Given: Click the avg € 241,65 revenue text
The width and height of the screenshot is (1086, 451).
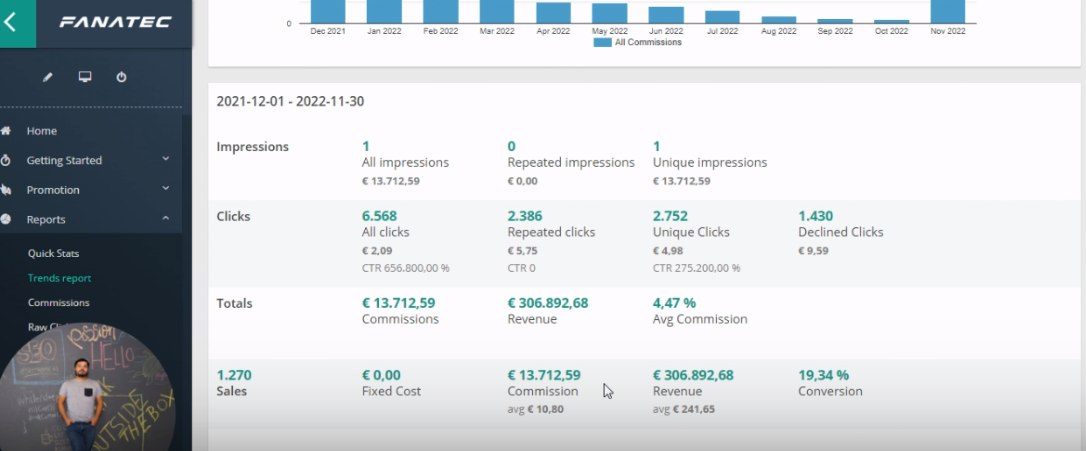Looking at the screenshot, I should click(x=684, y=409).
